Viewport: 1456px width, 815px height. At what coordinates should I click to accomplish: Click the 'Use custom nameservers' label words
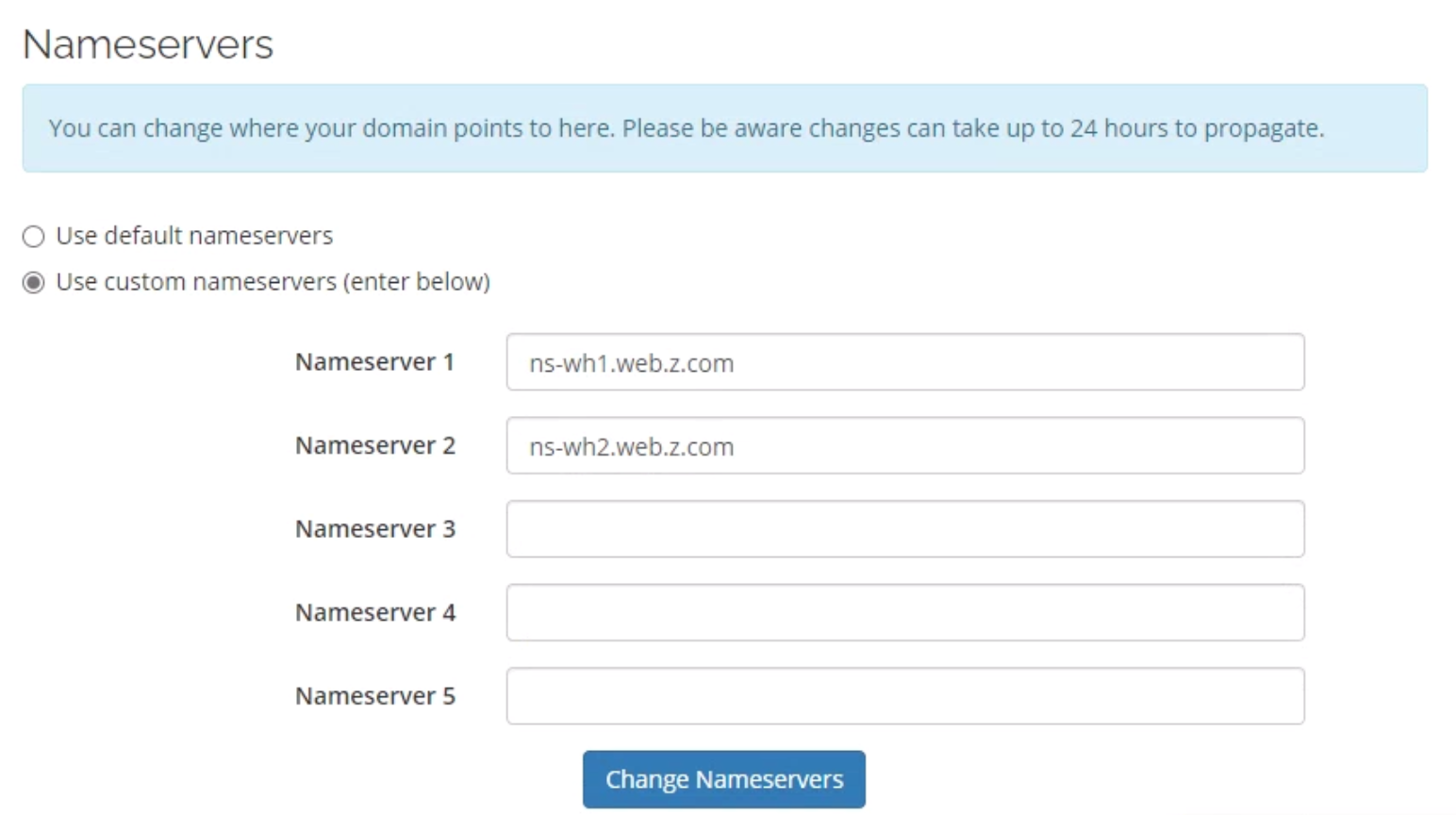click(x=196, y=282)
